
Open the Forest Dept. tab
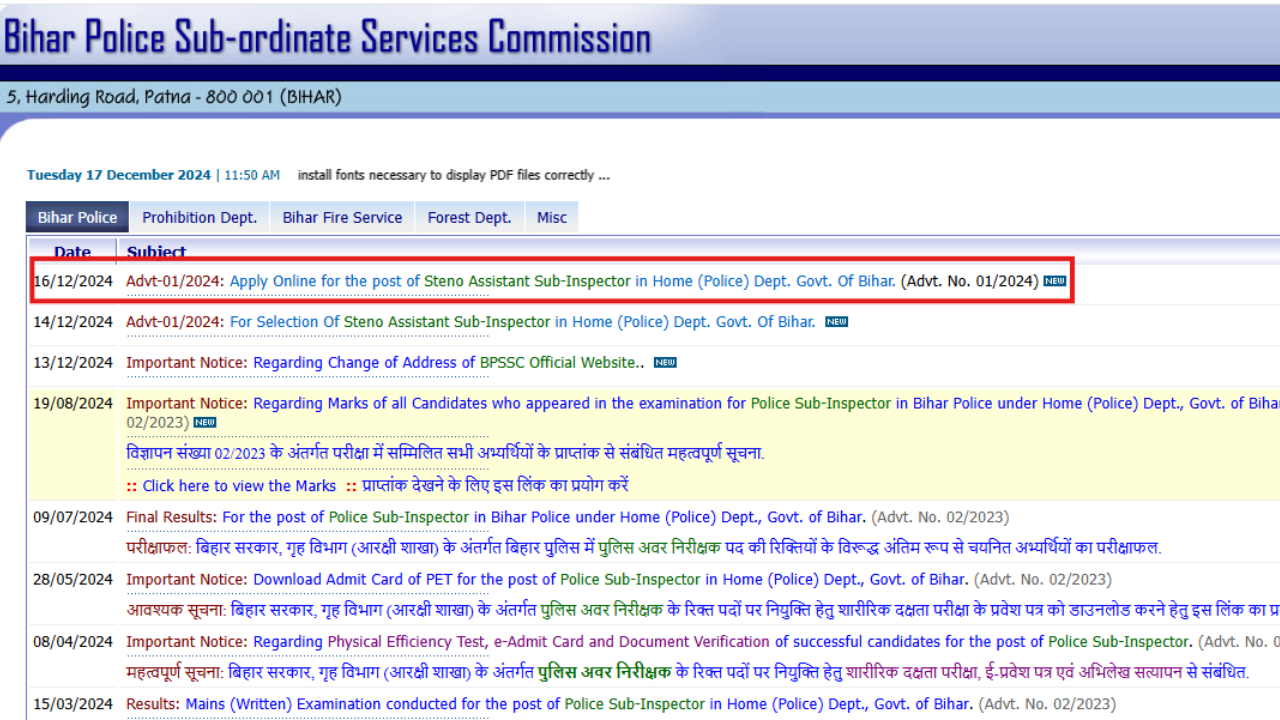[x=469, y=217]
